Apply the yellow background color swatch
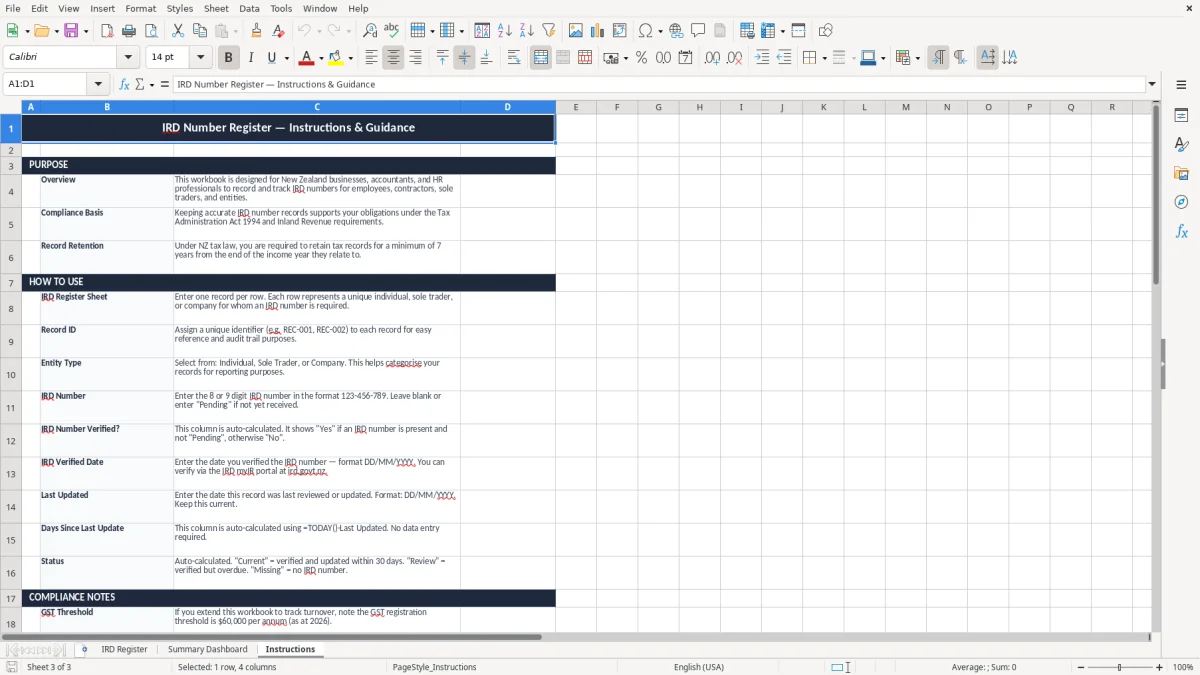The height and width of the screenshot is (675, 1200). click(335, 58)
